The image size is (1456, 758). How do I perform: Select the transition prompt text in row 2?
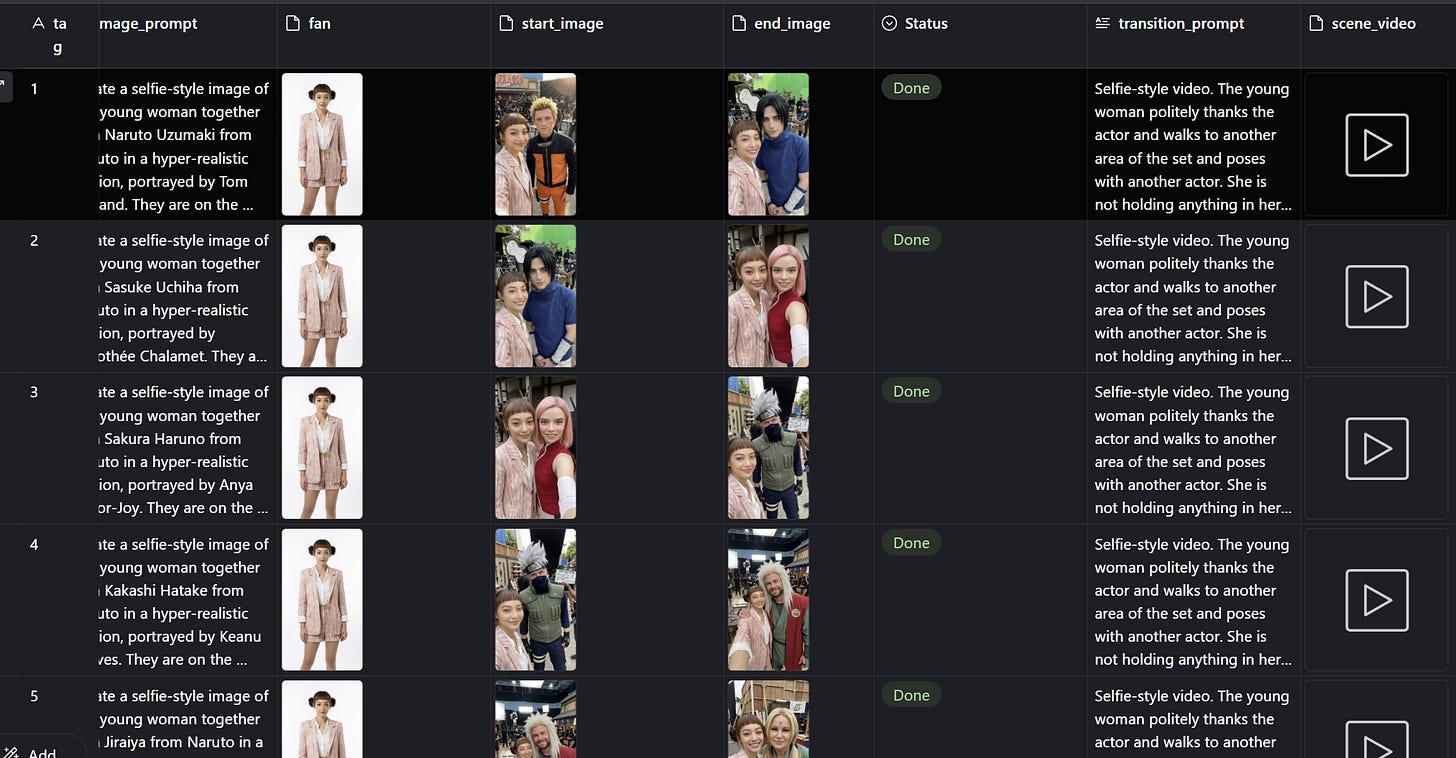[1192, 298]
